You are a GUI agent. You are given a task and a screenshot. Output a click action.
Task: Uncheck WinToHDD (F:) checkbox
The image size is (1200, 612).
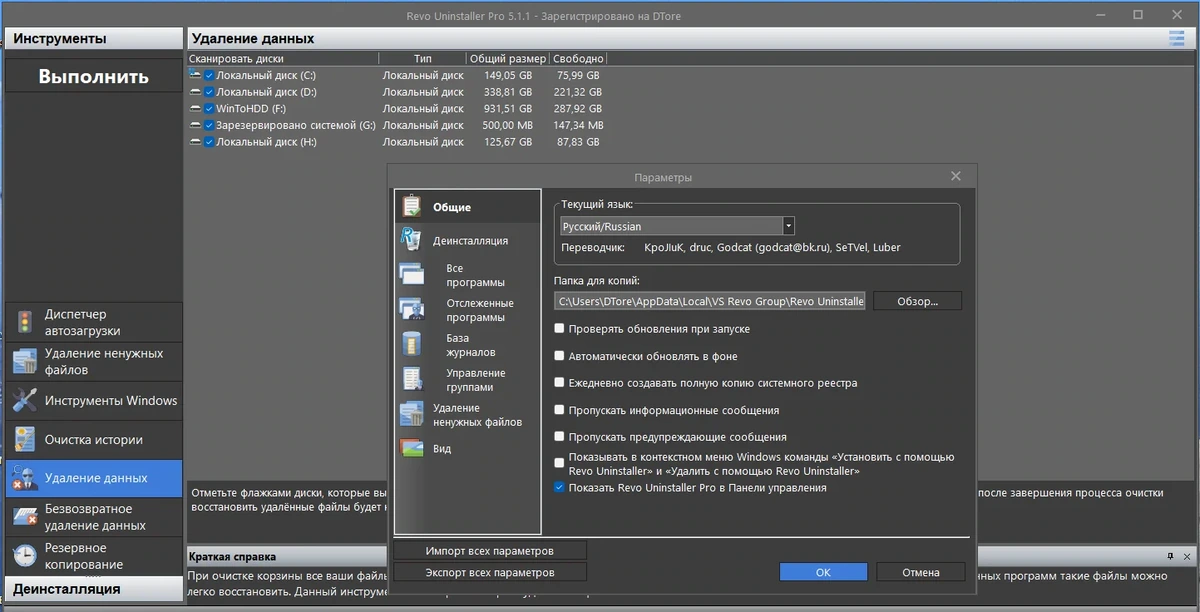[209, 108]
